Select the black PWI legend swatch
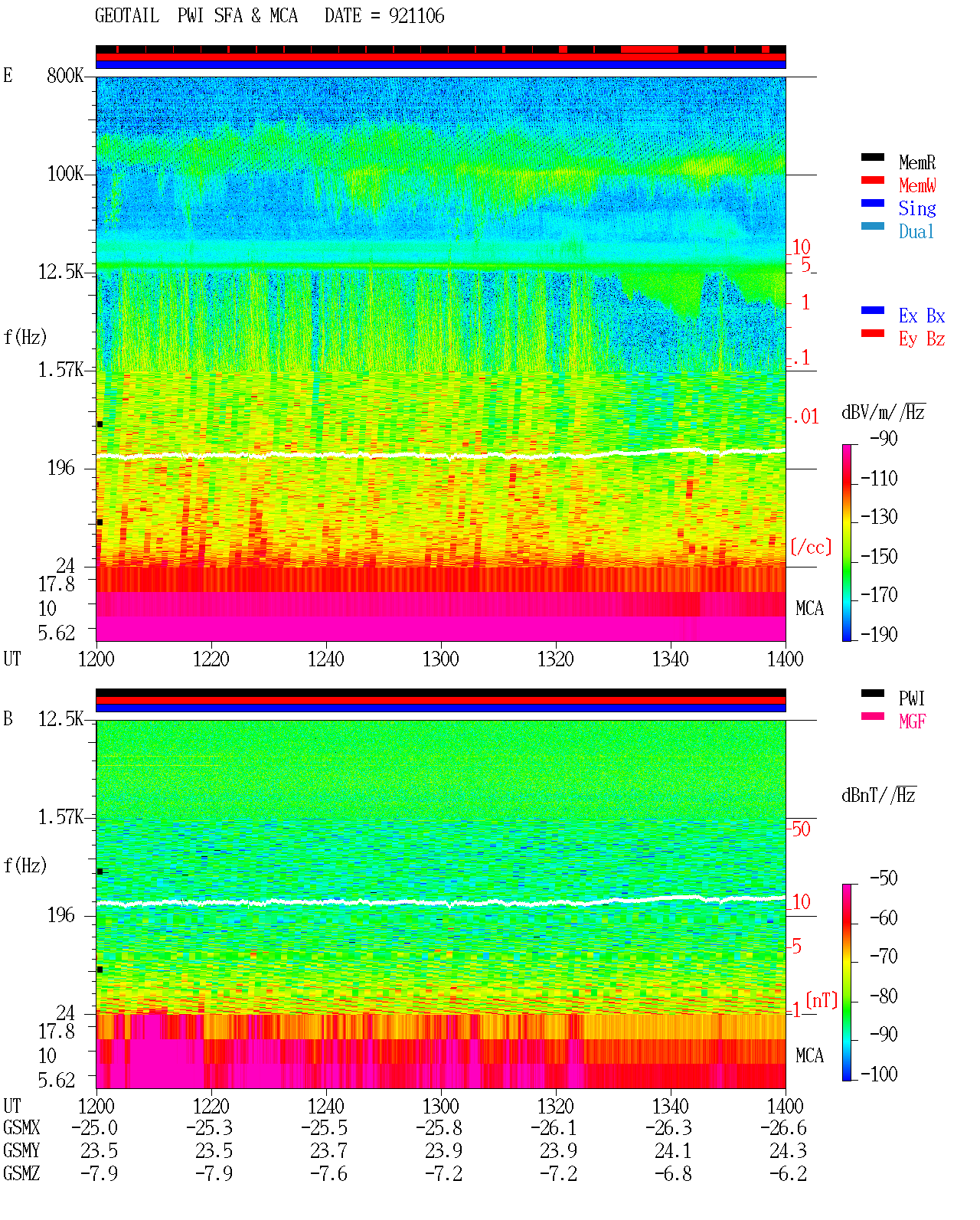Screen dimensions: 980x1220 click(x=872, y=693)
